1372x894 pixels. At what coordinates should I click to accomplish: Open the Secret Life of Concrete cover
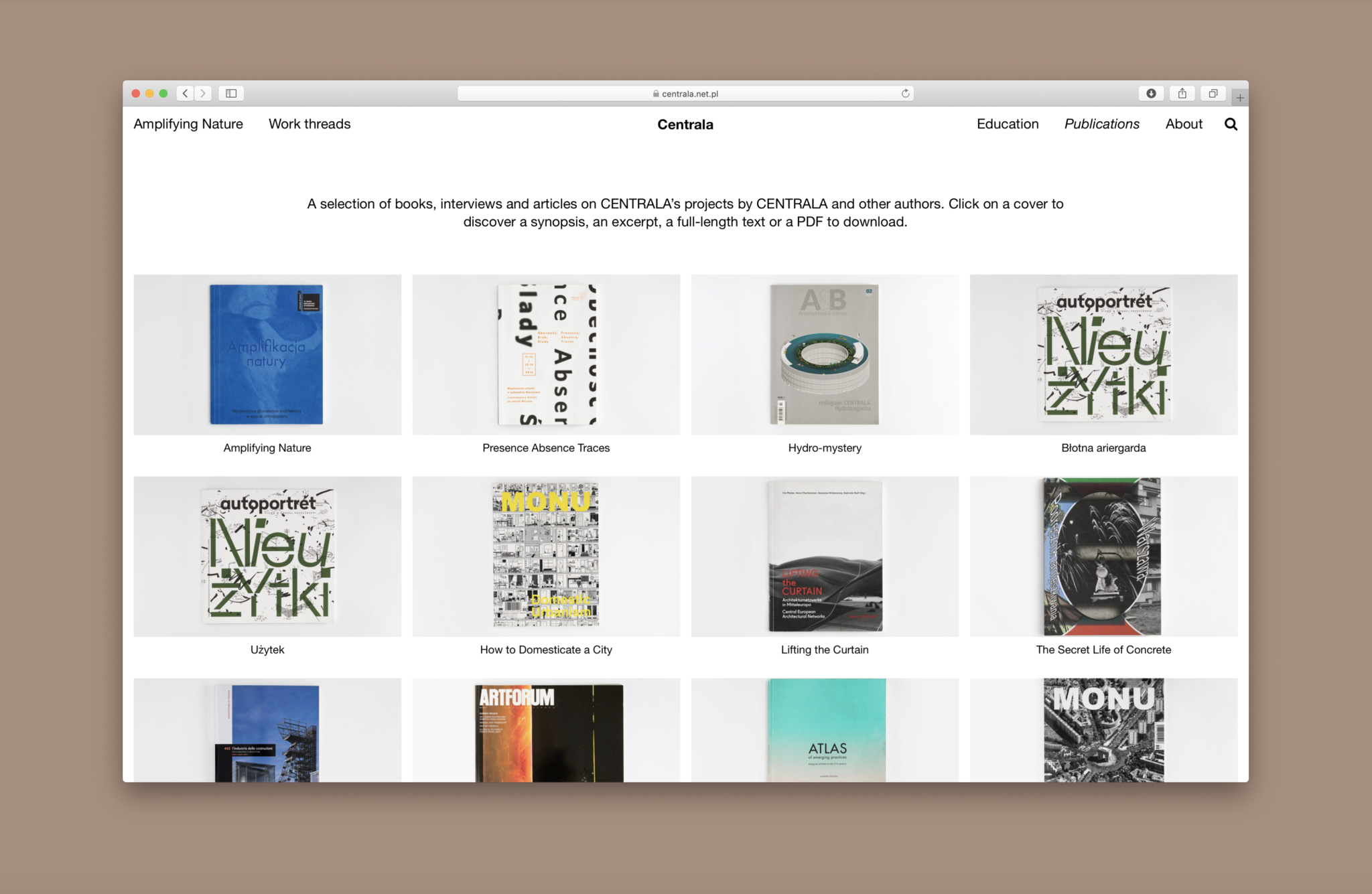1103,556
